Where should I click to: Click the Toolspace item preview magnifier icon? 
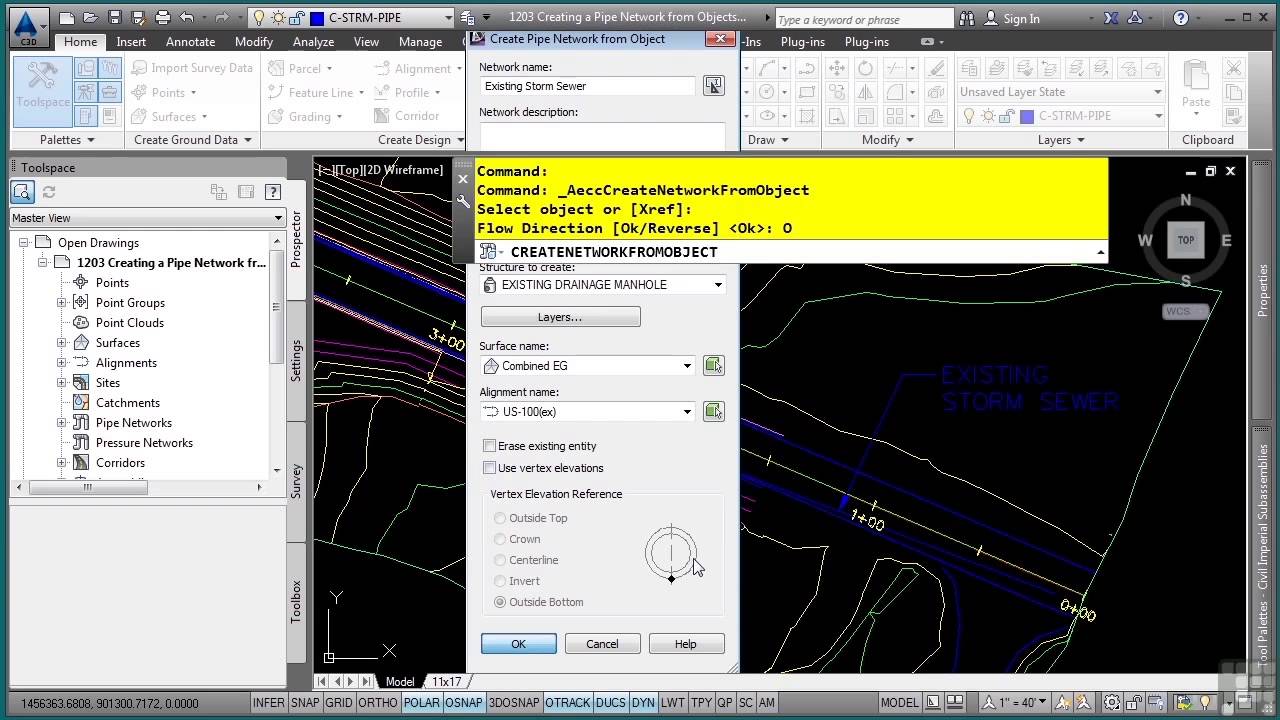point(22,192)
